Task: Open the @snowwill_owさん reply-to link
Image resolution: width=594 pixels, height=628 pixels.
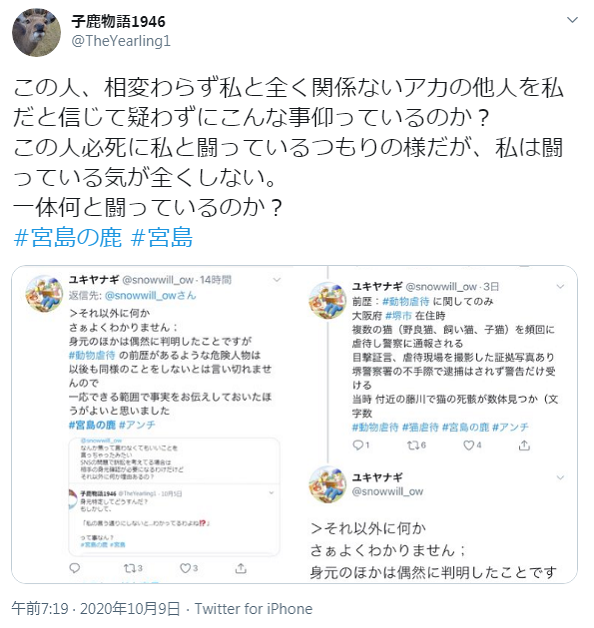Action: pyautogui.click(x=151, y=296)
